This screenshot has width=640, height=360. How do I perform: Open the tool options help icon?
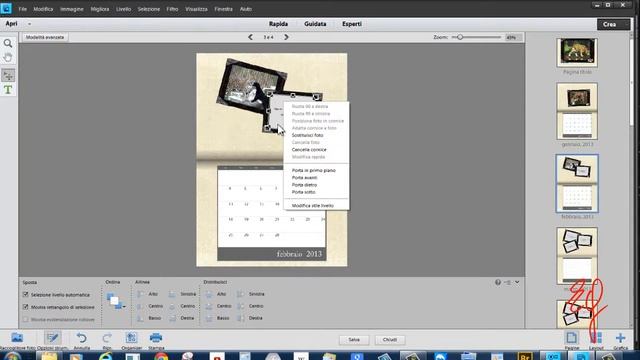(498, 282)
